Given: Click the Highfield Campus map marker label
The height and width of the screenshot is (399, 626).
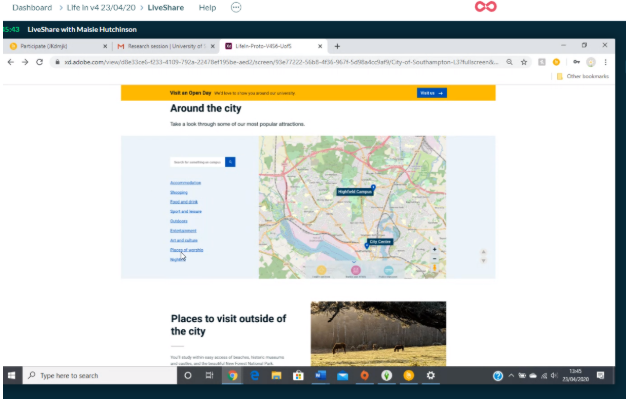Looking at the screenshot, I should click(x=355, y=192).
